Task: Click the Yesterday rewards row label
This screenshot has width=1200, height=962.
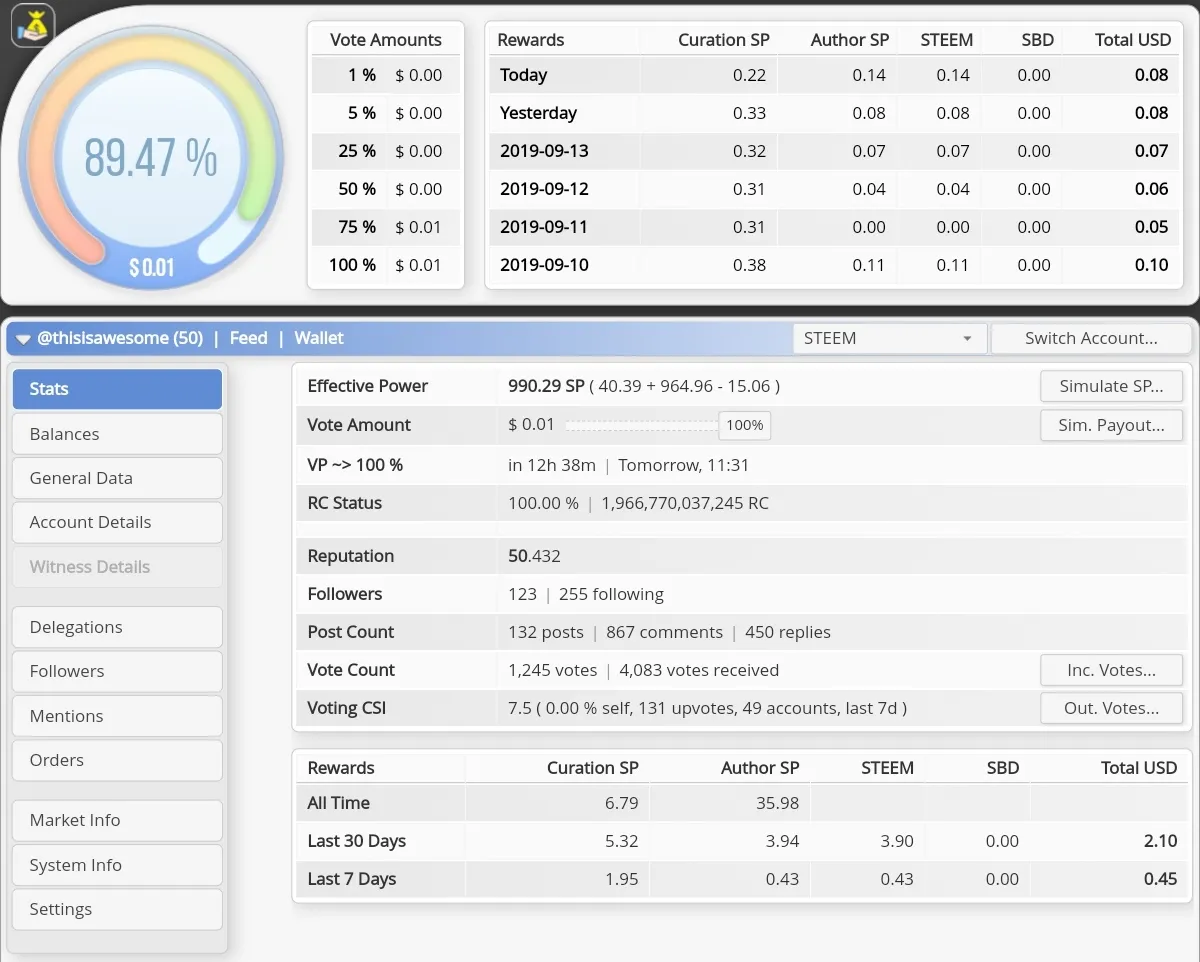Action: [x=539, y=113]
